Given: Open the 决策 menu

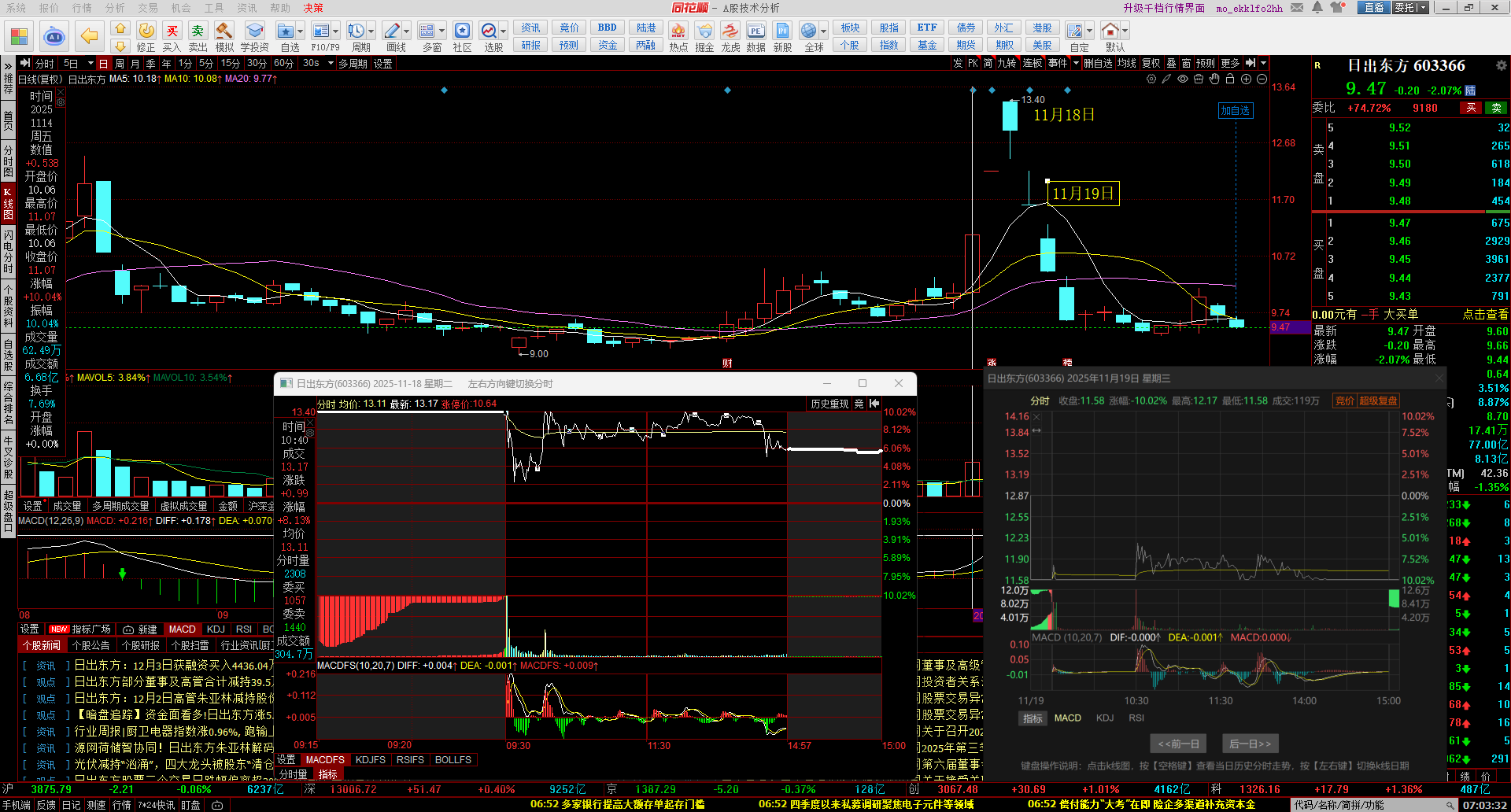Looking at the screenshot, I should point(313,8).
